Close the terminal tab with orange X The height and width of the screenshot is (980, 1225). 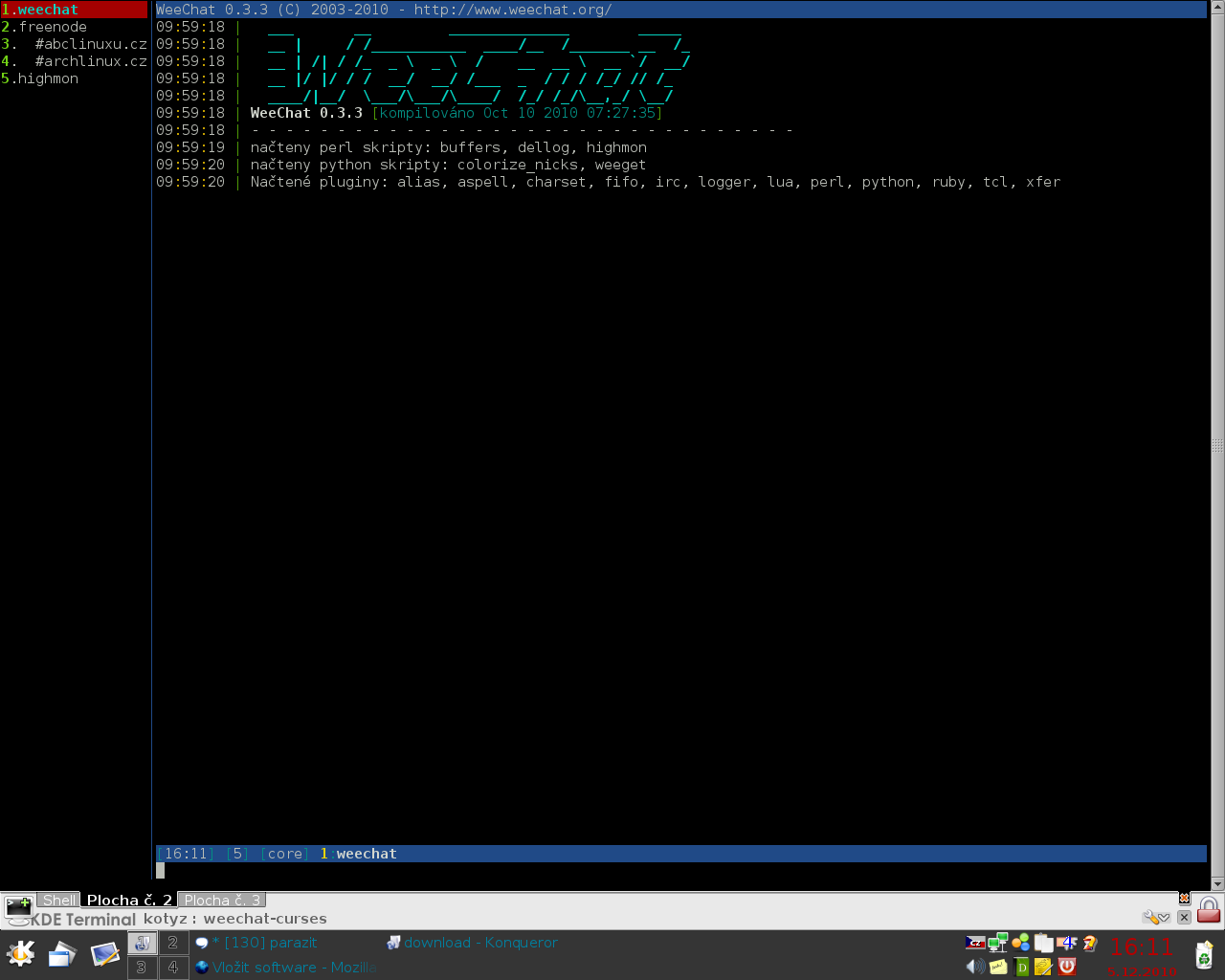pos(1184,899)
